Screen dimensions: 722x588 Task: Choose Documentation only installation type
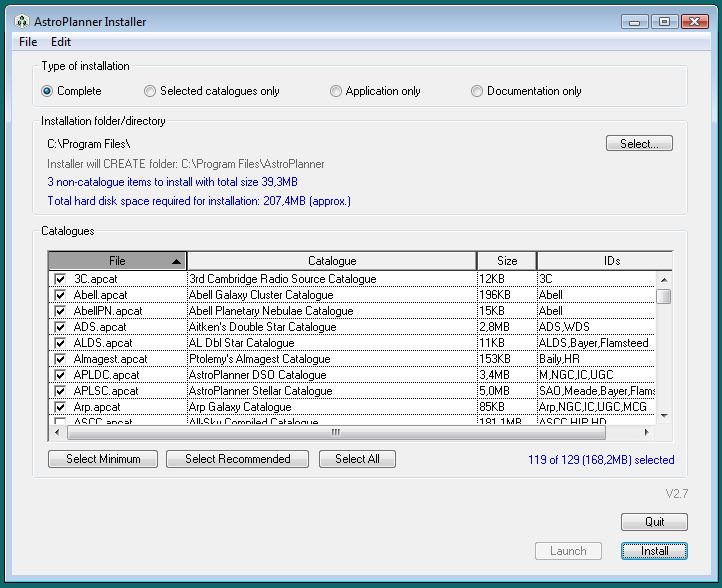click(477, 91)
